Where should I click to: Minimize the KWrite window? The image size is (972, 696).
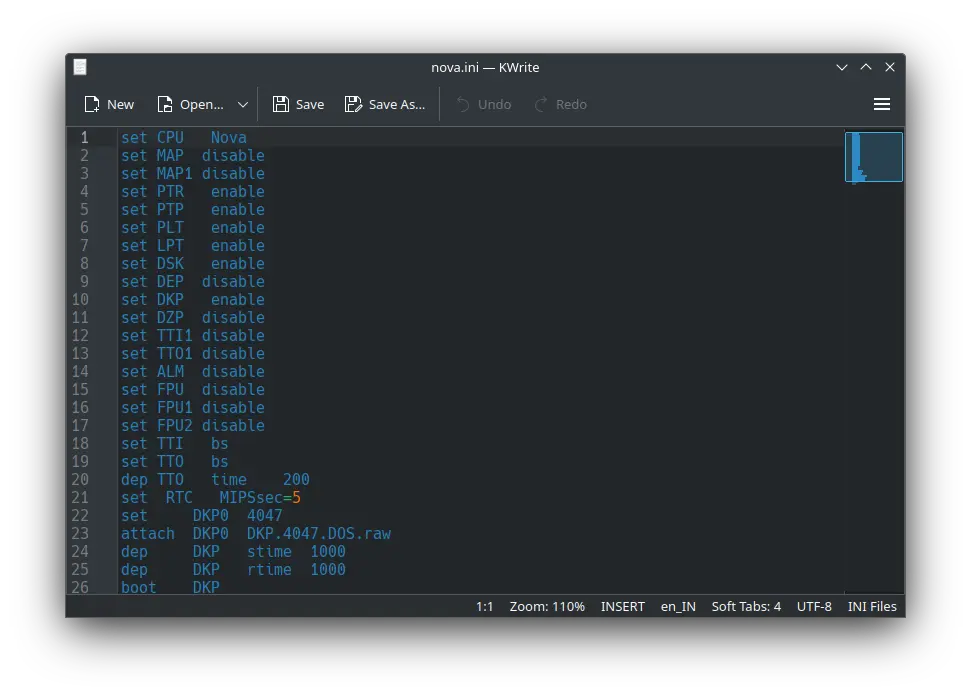point(842,67)
